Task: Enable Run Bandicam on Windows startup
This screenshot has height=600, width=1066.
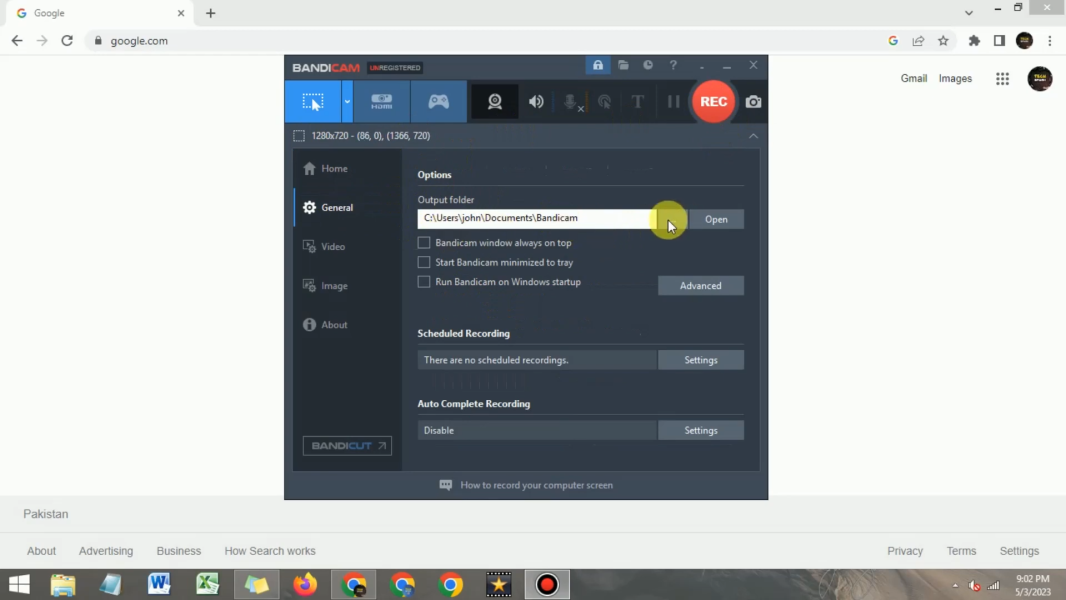Action: click(x=424, y=282)
